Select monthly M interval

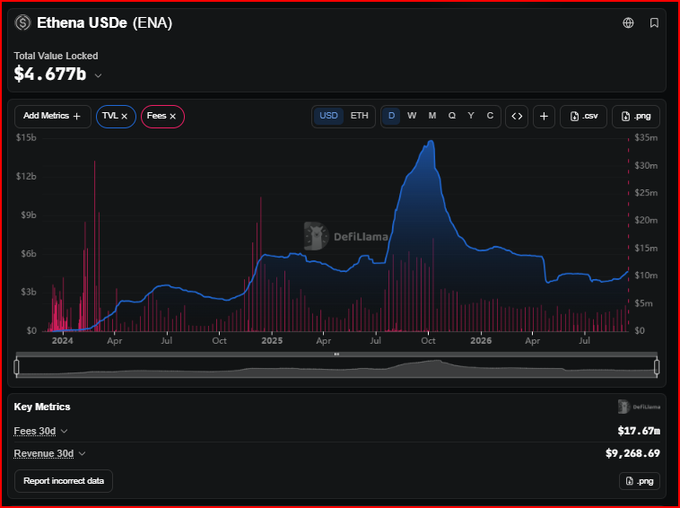pos(432,116)
